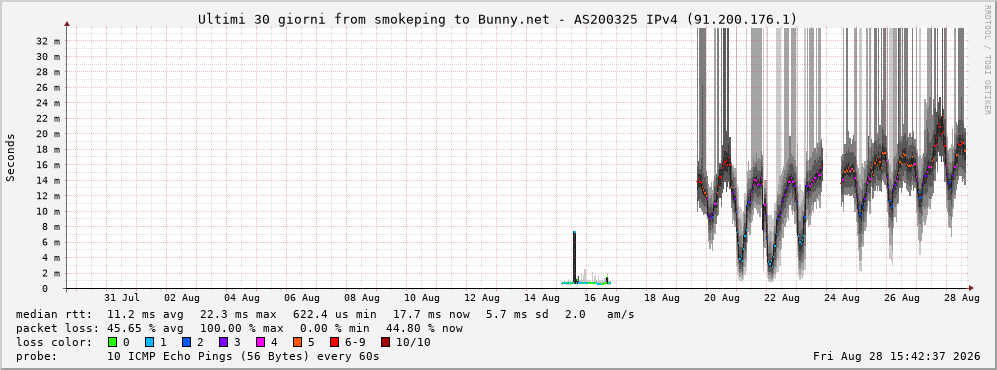Click the tall black spike near 15 Aug
The height and width of the screenshot is (370, 997).
[x=574, y=257]
